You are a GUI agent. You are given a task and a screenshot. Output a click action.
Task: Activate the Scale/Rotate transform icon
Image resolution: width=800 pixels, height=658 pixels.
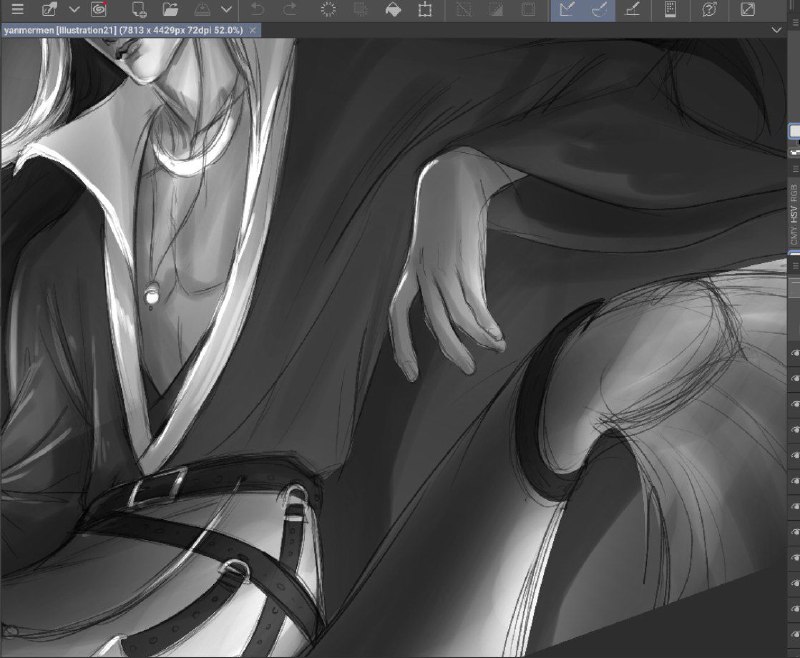click(424, 9)
